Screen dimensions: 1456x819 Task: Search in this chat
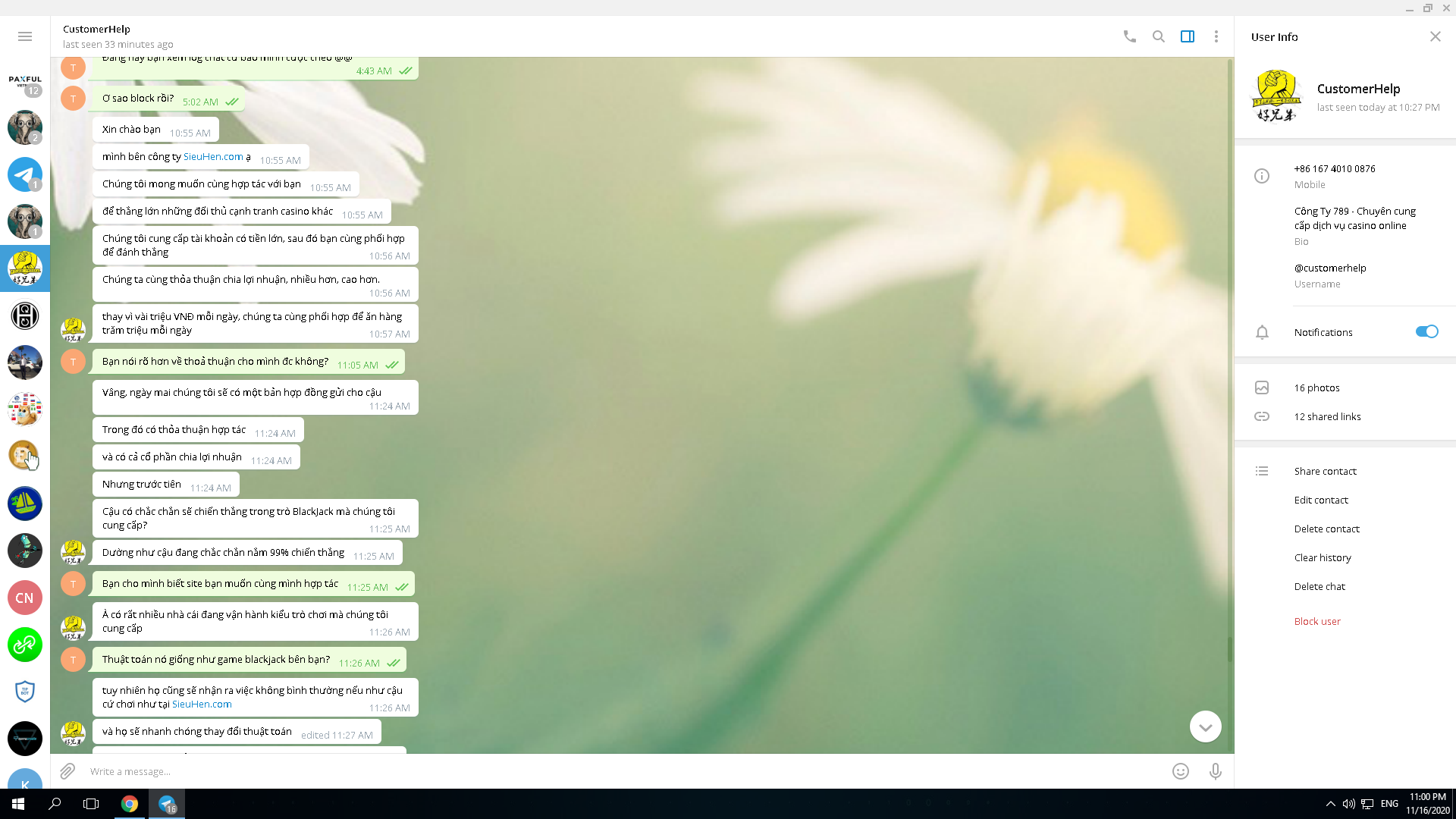tap(1158, 36)
